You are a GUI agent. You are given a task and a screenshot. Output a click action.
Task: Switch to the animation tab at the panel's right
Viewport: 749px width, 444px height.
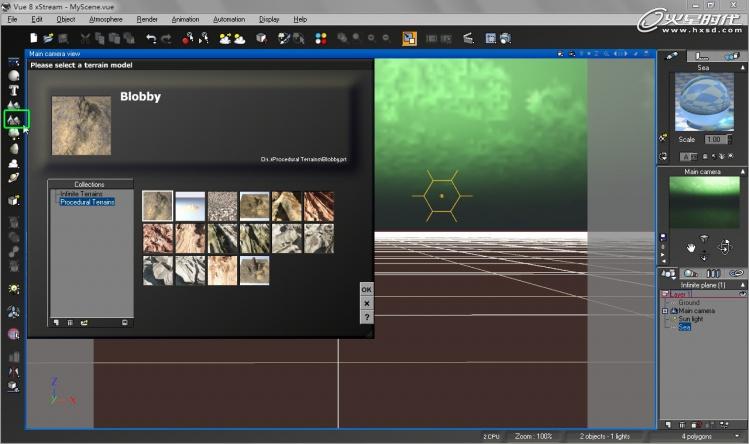pyautogui.click(x=732, y=56)
